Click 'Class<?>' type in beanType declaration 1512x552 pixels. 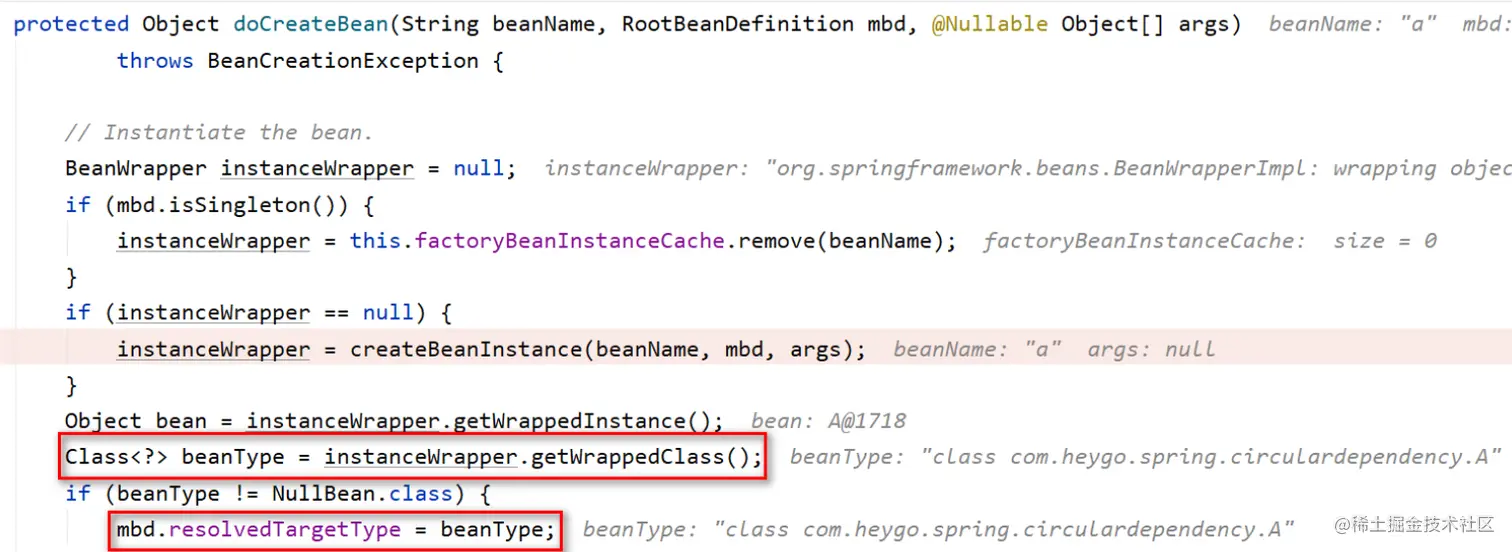pyautogui.click(x=116, y=457)
